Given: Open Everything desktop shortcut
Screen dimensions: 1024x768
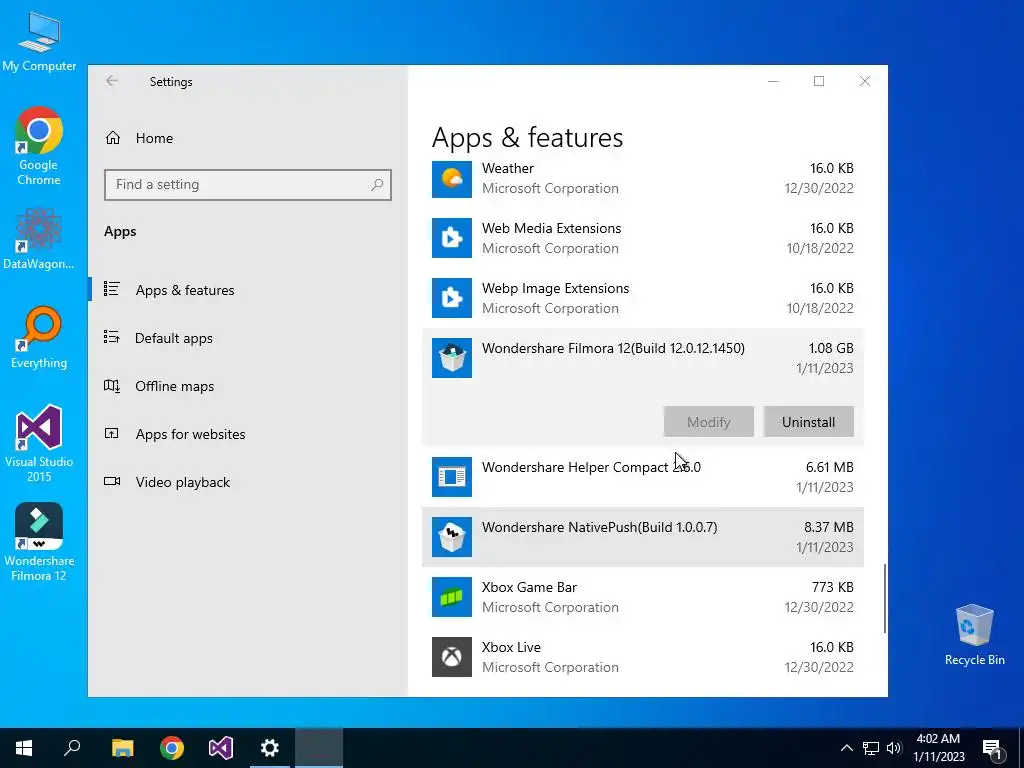Looking at the screenshot, I should 39,338.
